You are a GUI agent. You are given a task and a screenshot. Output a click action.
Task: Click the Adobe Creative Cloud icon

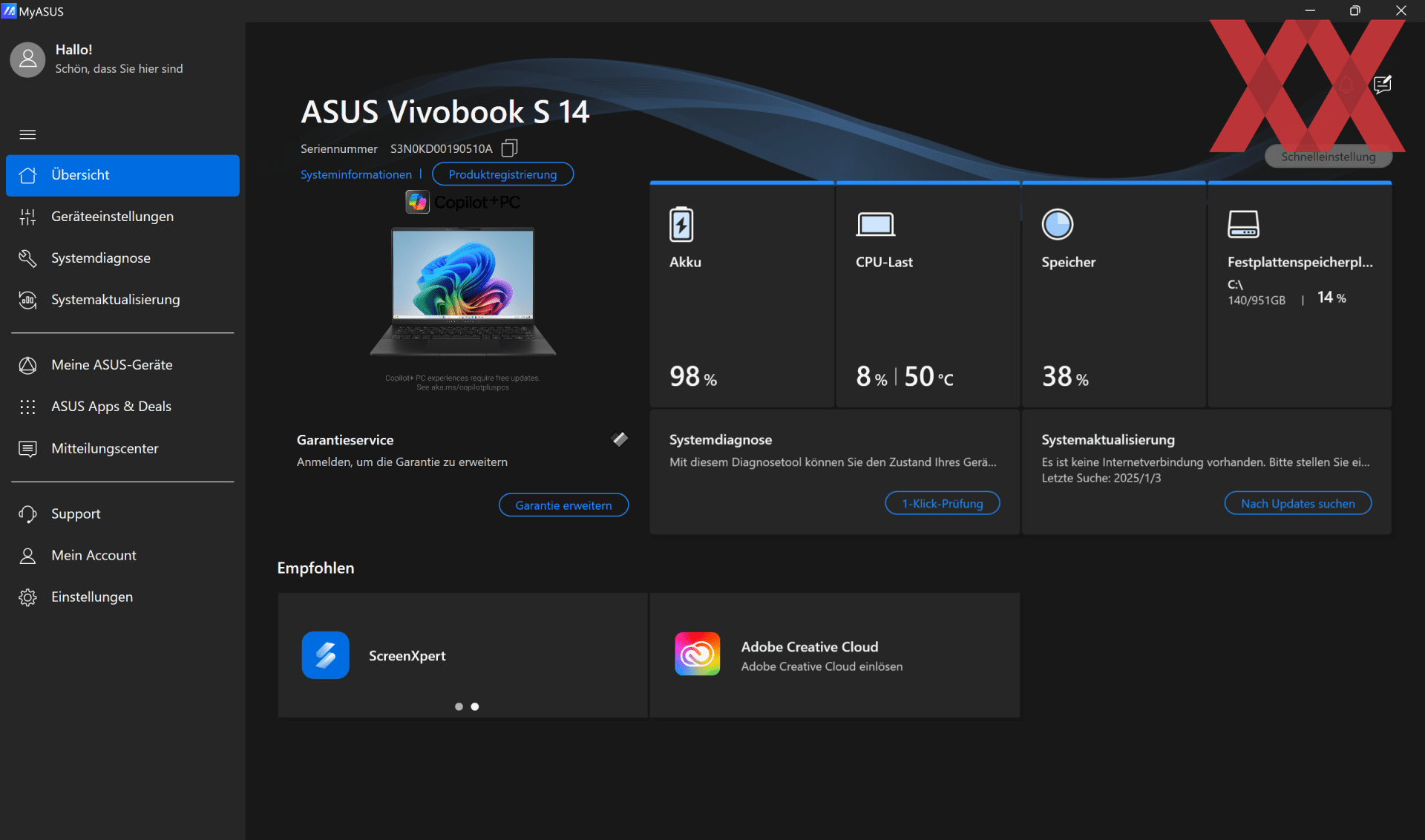pyautogui.click(x=698, y=654)
